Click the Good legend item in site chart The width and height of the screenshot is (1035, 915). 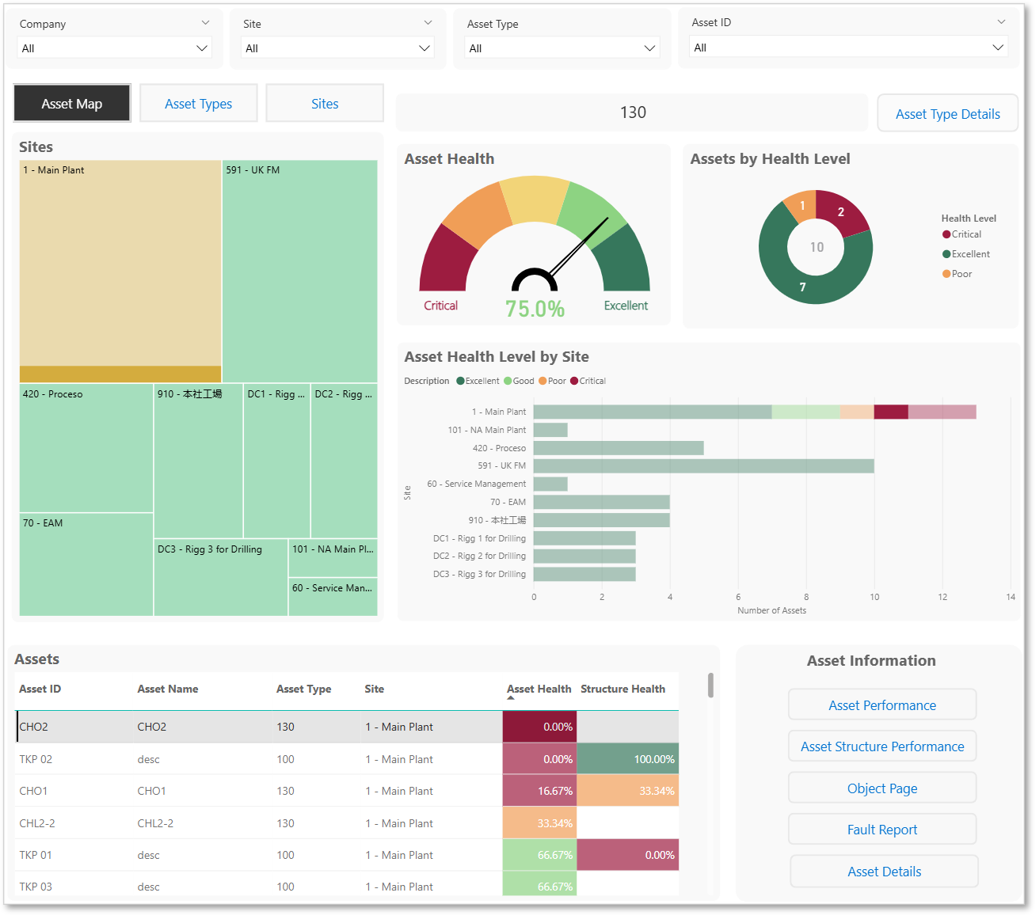pos(519,381)
